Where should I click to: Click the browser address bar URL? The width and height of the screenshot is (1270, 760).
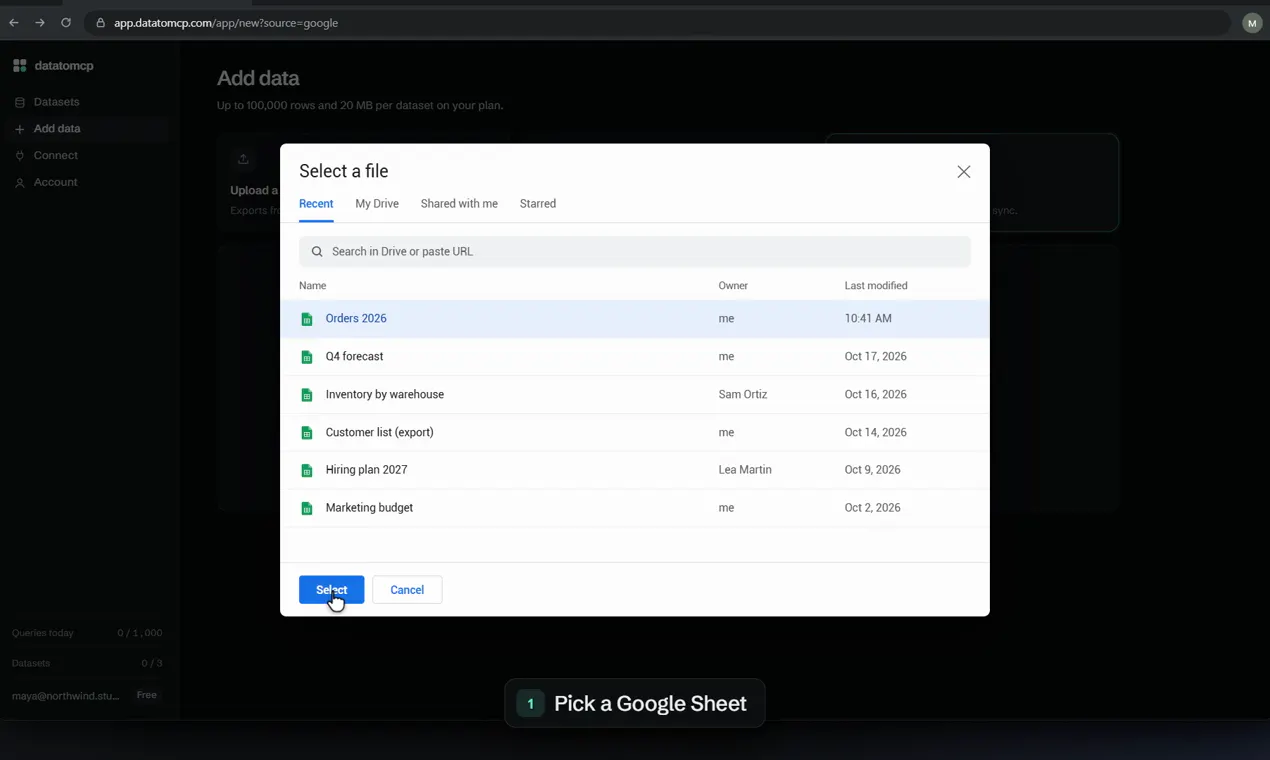coord(226,23)
